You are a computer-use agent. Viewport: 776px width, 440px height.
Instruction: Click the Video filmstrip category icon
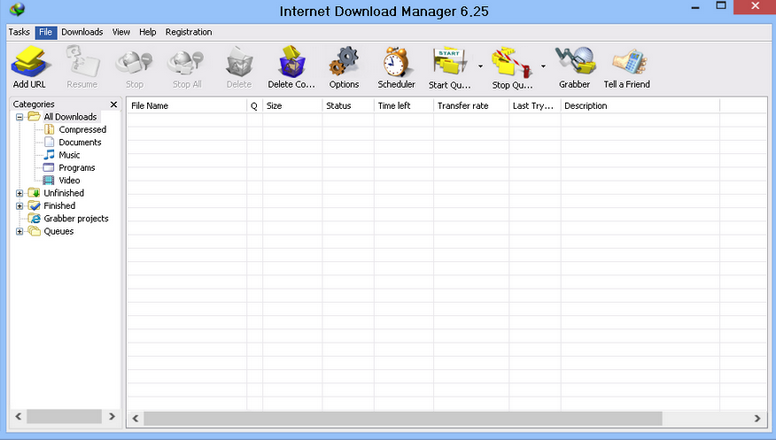point(48,181)
